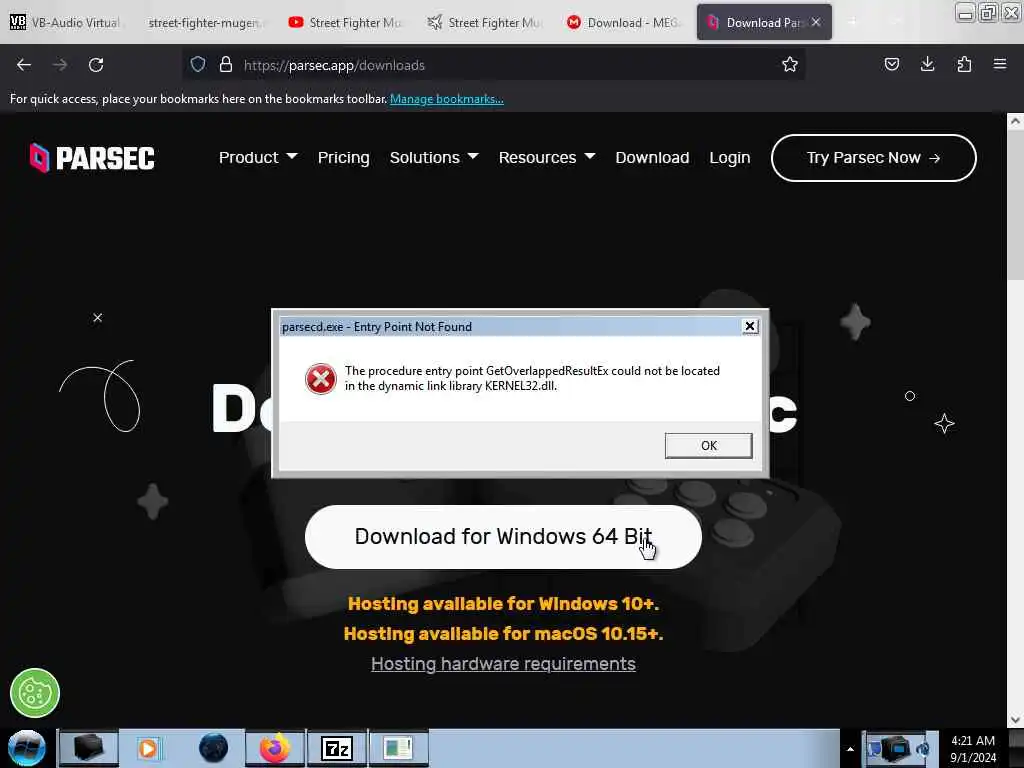1024x768 pixels.
Task: Launch the media player taskbar icon
Action: 148,748
